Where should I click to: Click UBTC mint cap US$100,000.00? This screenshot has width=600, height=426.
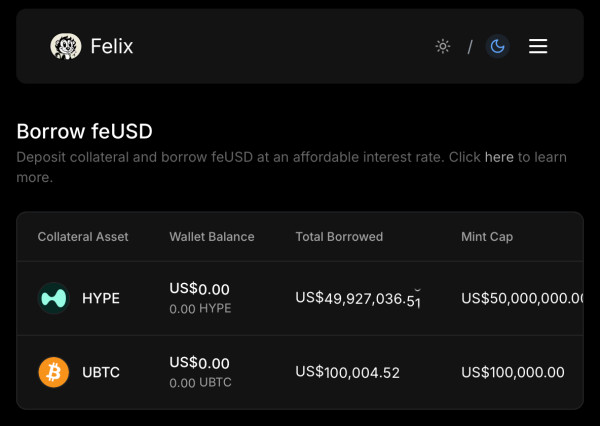point(513,373)
